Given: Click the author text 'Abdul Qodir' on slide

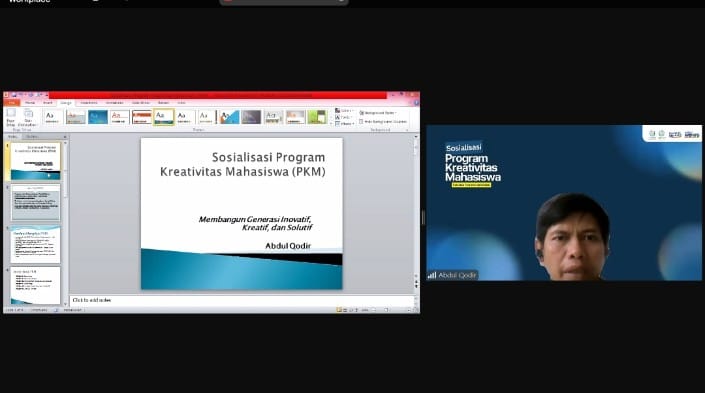Looking at the screenshot, I should 288,246.
